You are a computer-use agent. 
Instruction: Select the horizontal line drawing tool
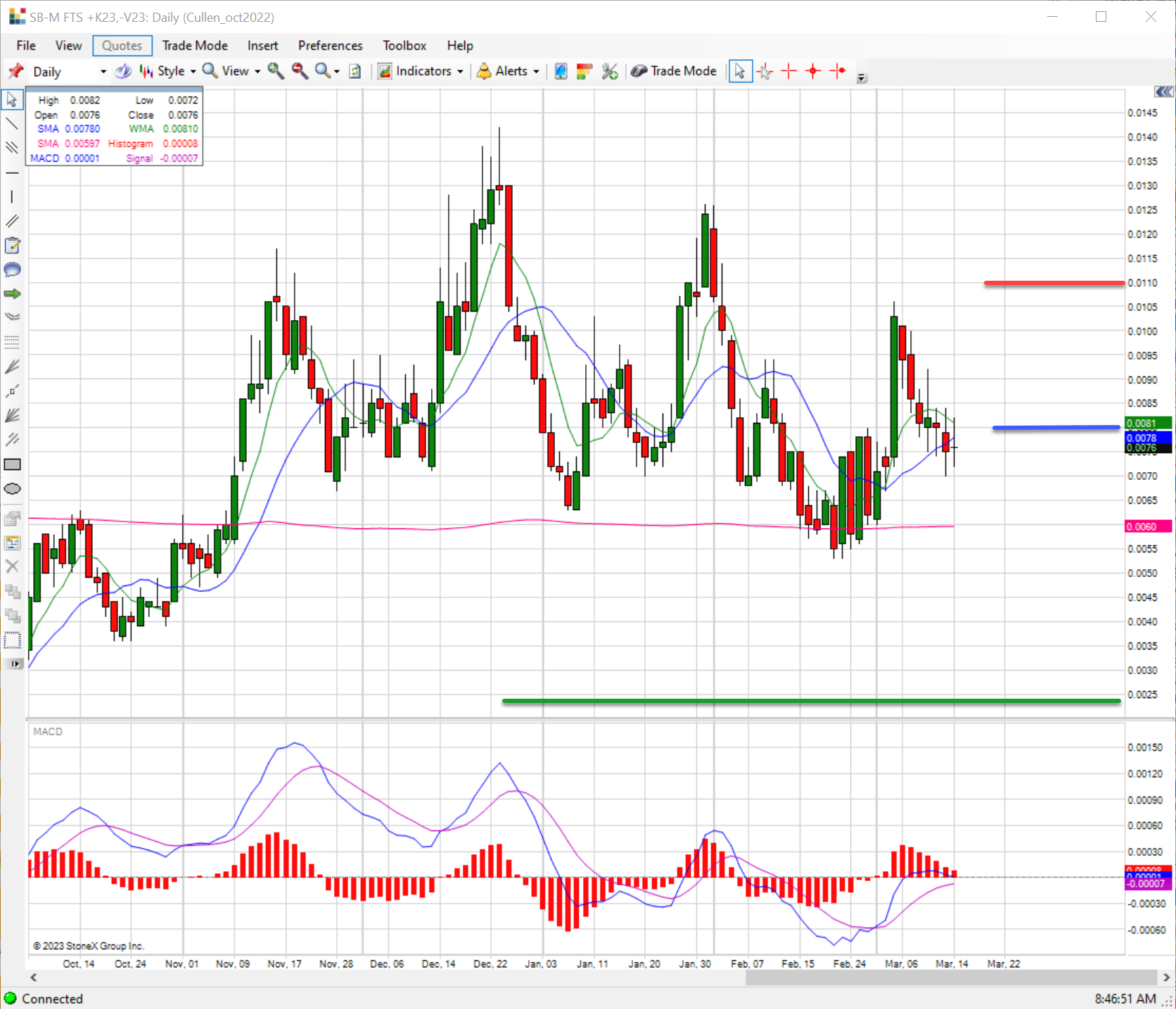point(12,172)
